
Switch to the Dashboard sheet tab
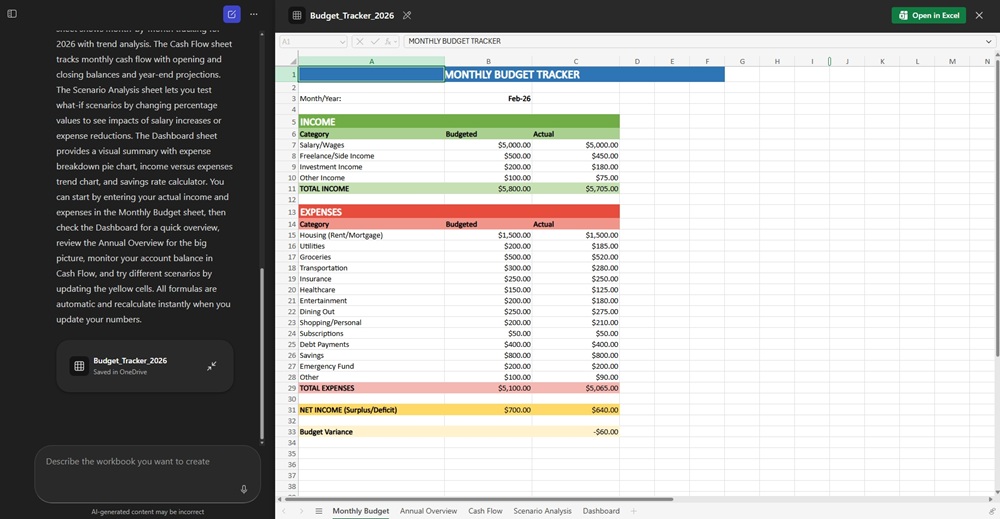[601, 511]
